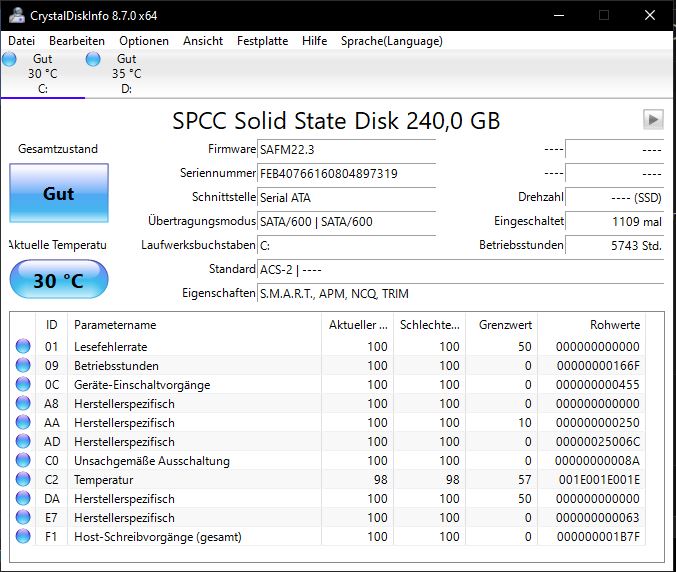This screenshot has height=572, width=676.
Task: Click status orb for Betriebsstunden attribute row
Action: (x=23, y=366)
